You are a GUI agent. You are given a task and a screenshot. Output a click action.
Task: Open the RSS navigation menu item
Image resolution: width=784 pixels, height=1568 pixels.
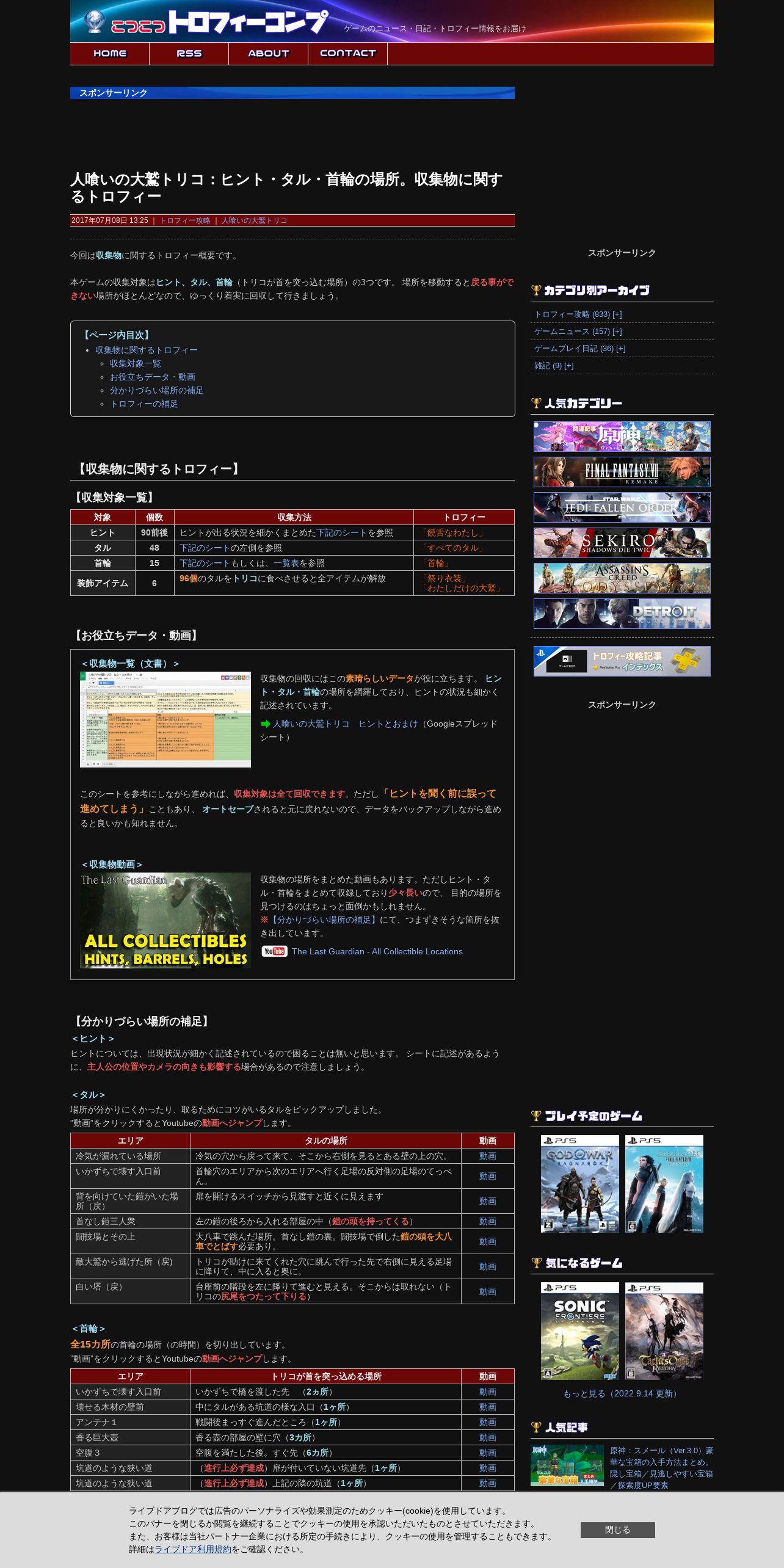189,54
